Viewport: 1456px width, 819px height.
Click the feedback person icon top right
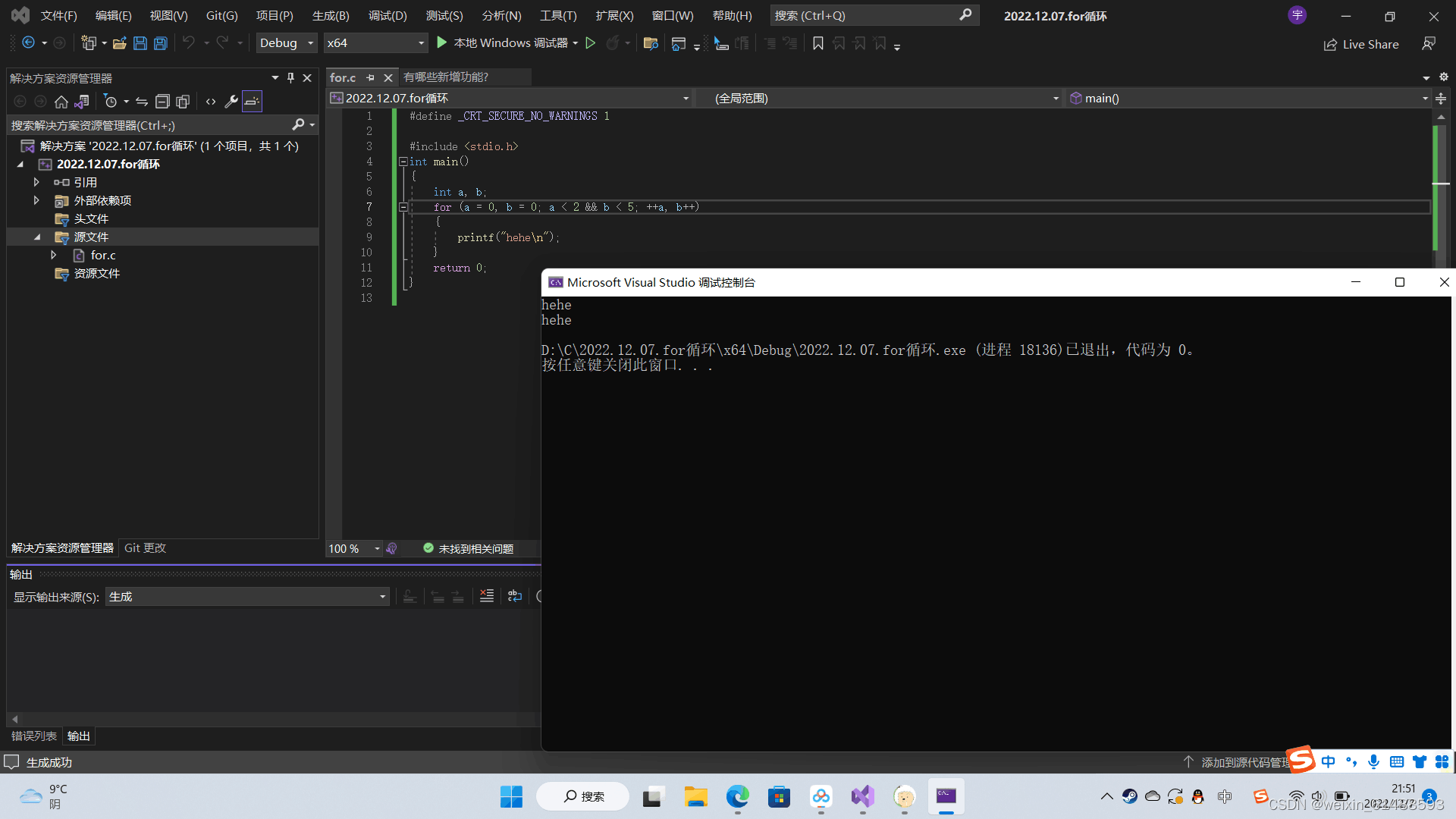(1429, 44)
